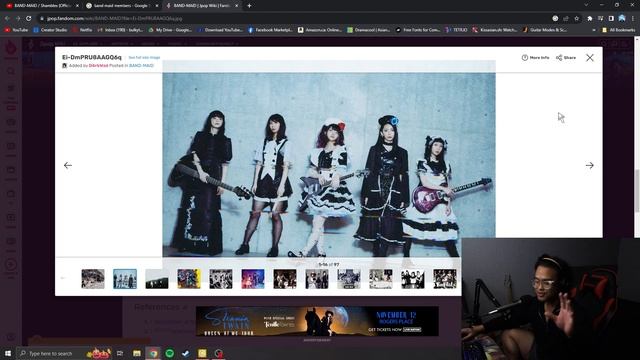
Task: Open the Windows Start menu
Action: click(7, 353)
